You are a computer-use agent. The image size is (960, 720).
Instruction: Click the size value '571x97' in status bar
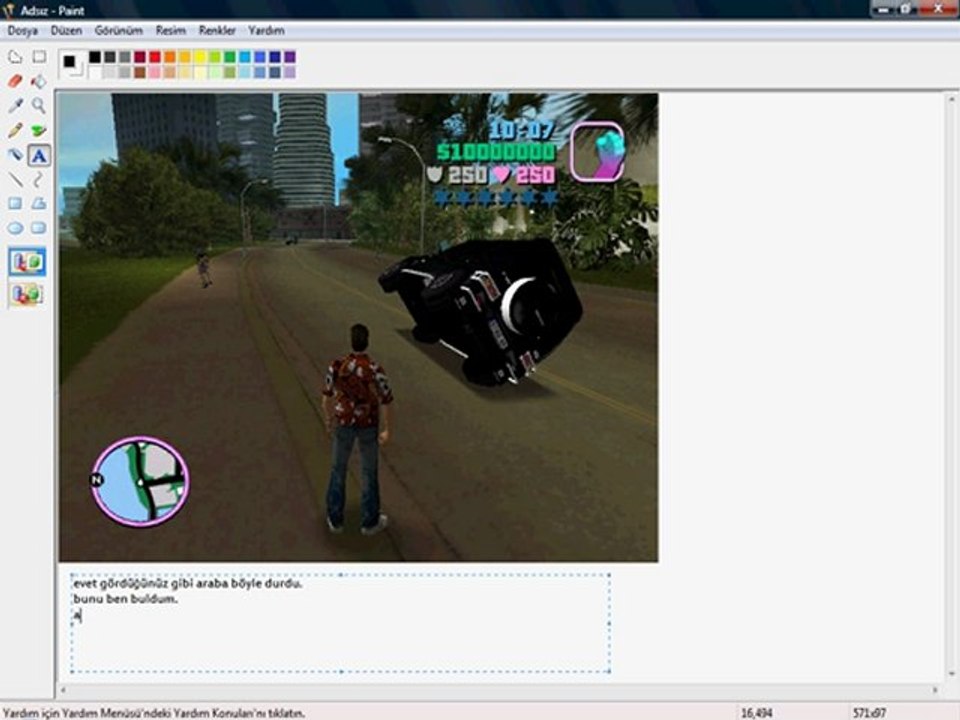[x=869, y=713]
